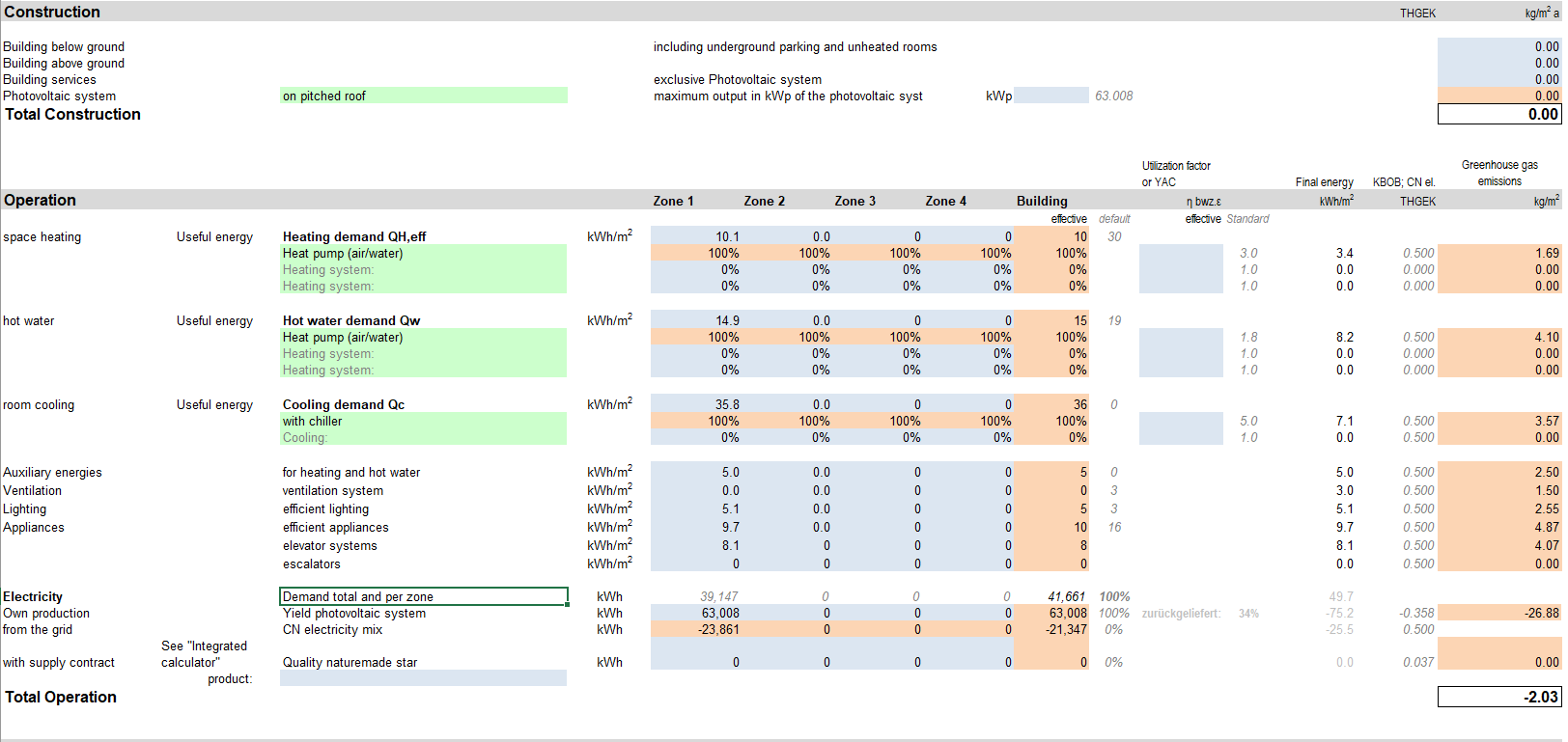Click the empty 'Cooling:' system cell

point(423,438)
